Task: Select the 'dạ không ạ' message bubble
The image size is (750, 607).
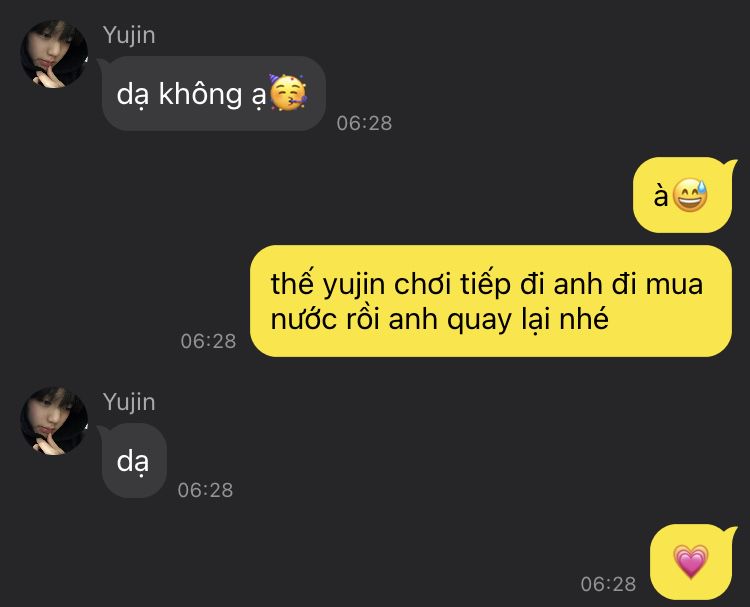Action: coord(213,93)
